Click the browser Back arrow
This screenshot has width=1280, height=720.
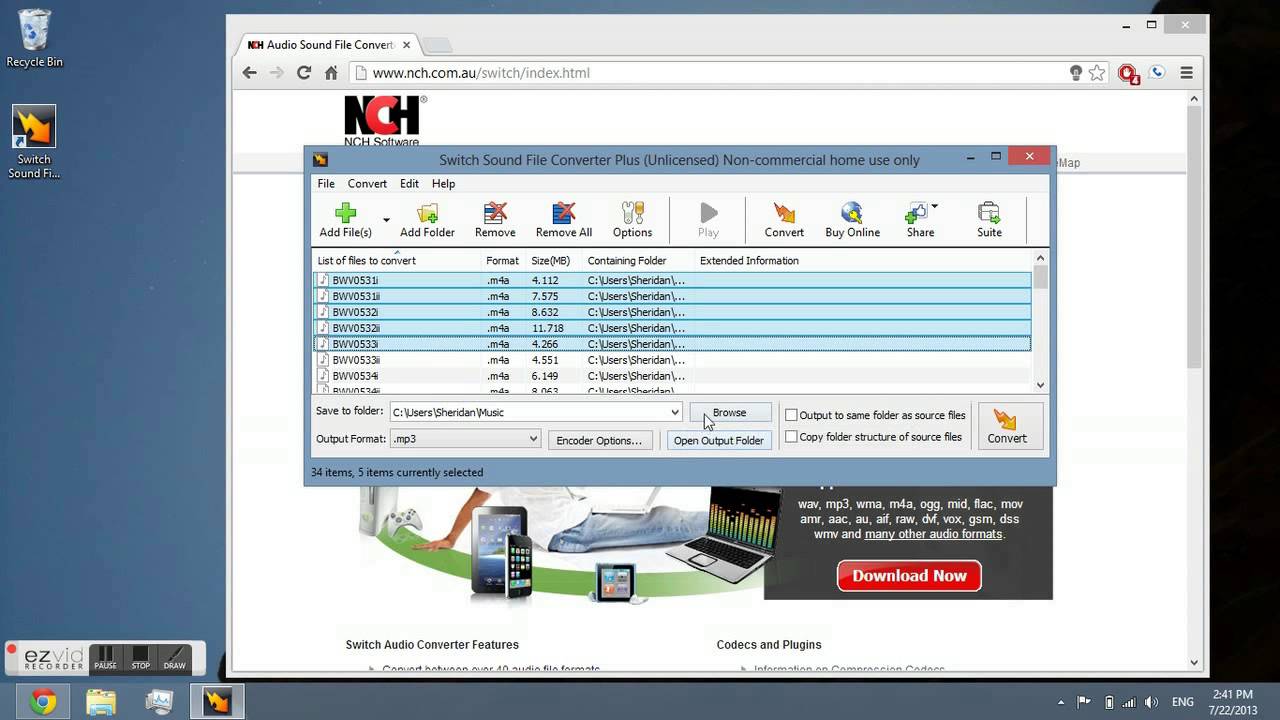(250, 73)
